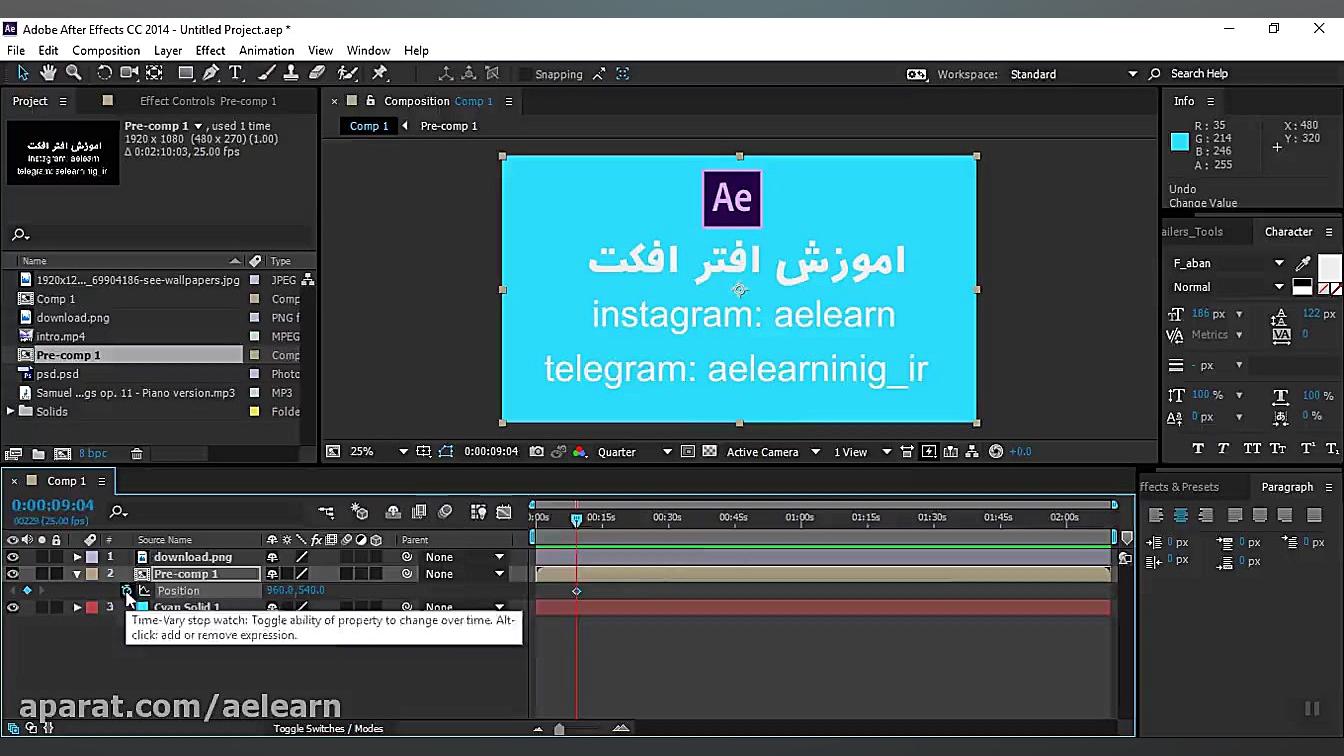
Task: Open grid and guide options icon
Action: tap(424, 452)
